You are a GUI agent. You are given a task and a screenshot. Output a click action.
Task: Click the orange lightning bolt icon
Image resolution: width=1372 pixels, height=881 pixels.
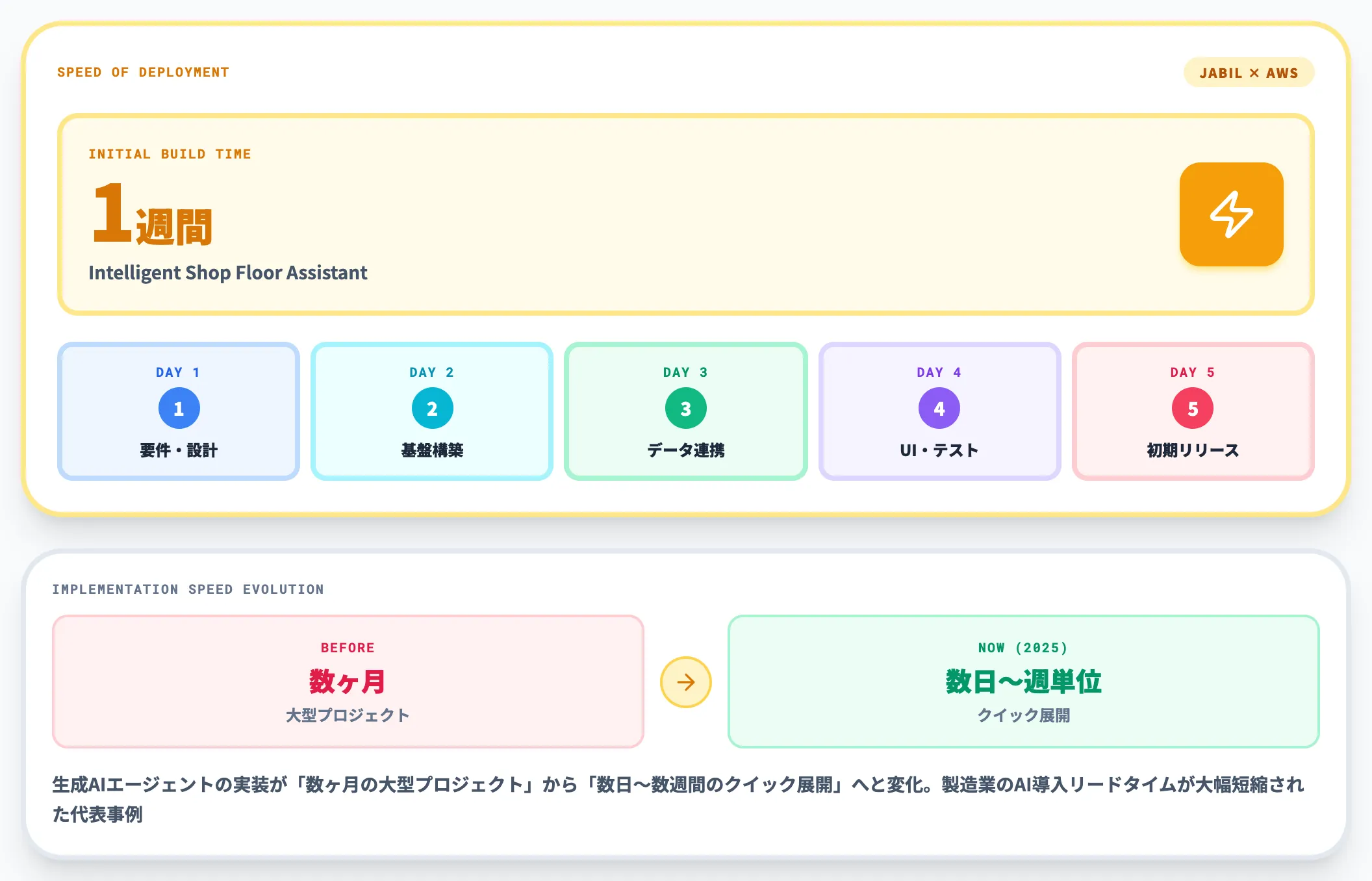1231,214
